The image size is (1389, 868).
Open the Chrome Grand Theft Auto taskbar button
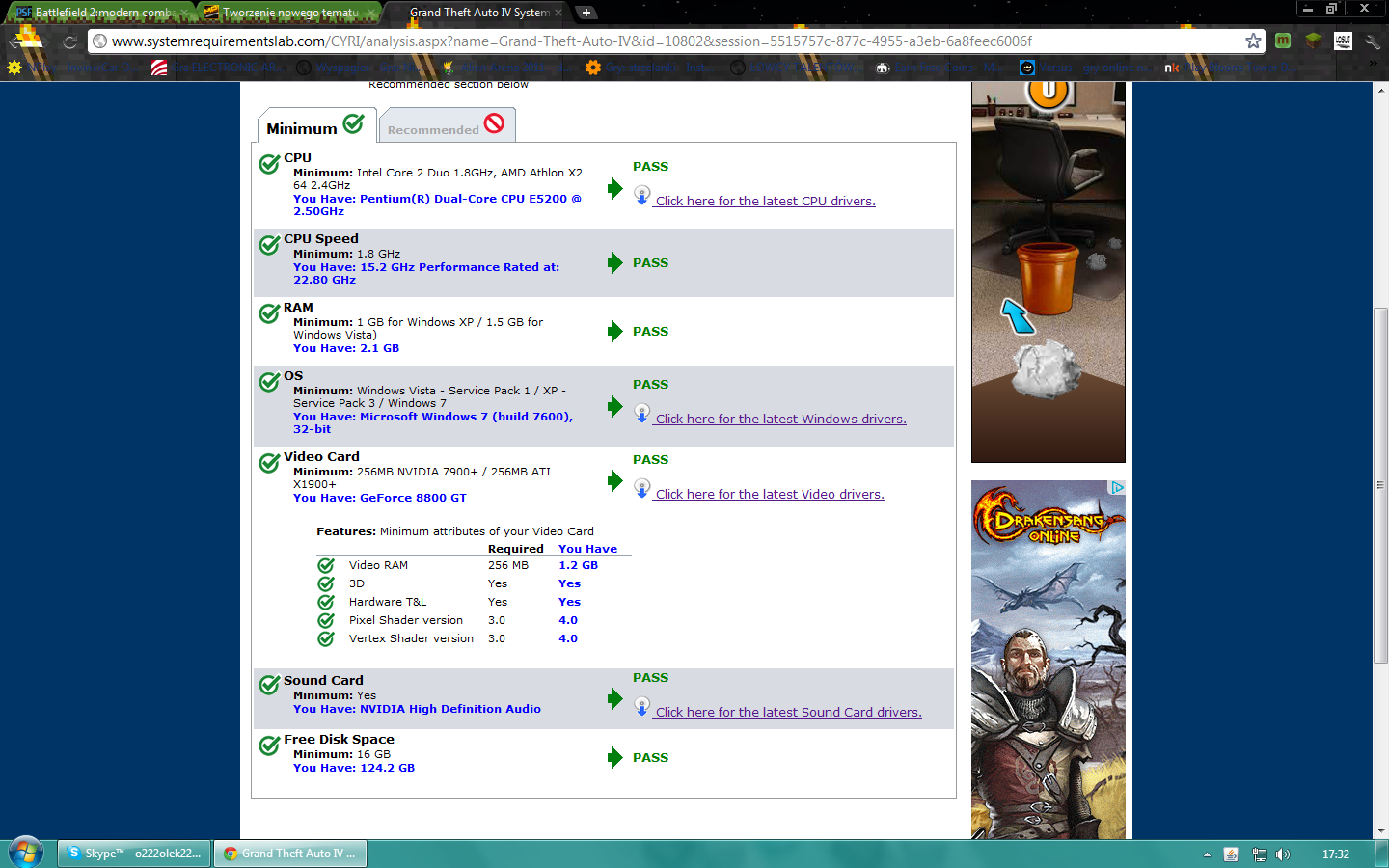289,854
